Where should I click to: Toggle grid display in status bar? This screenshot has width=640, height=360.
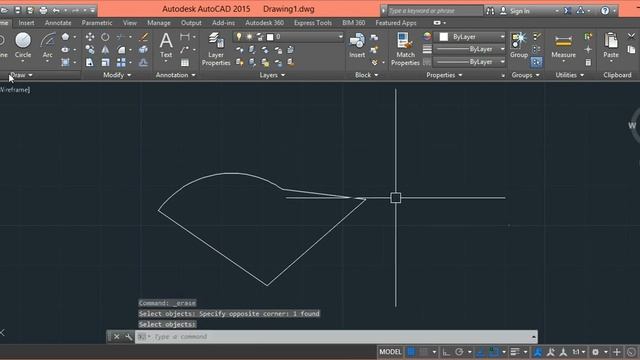411,352
